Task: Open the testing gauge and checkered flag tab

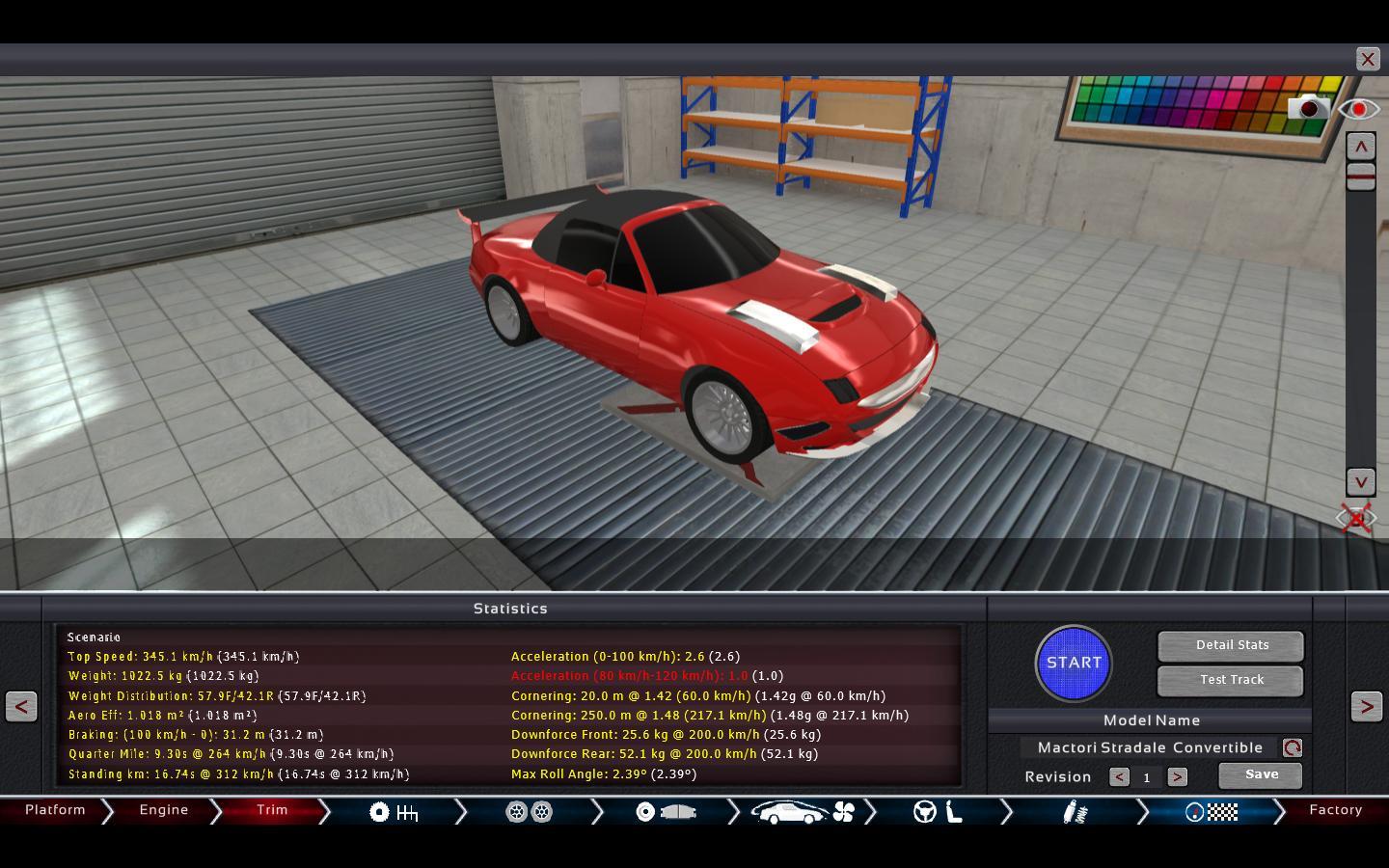Action: pos(1212,812)
